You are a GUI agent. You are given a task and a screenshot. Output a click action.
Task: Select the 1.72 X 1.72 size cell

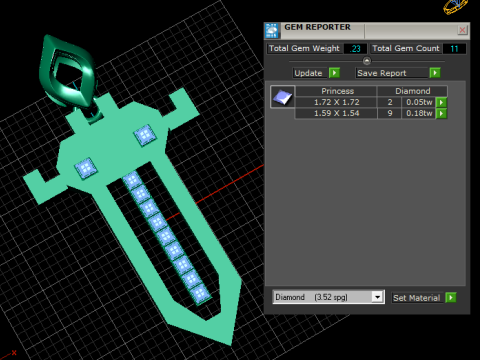click(336, 102)
